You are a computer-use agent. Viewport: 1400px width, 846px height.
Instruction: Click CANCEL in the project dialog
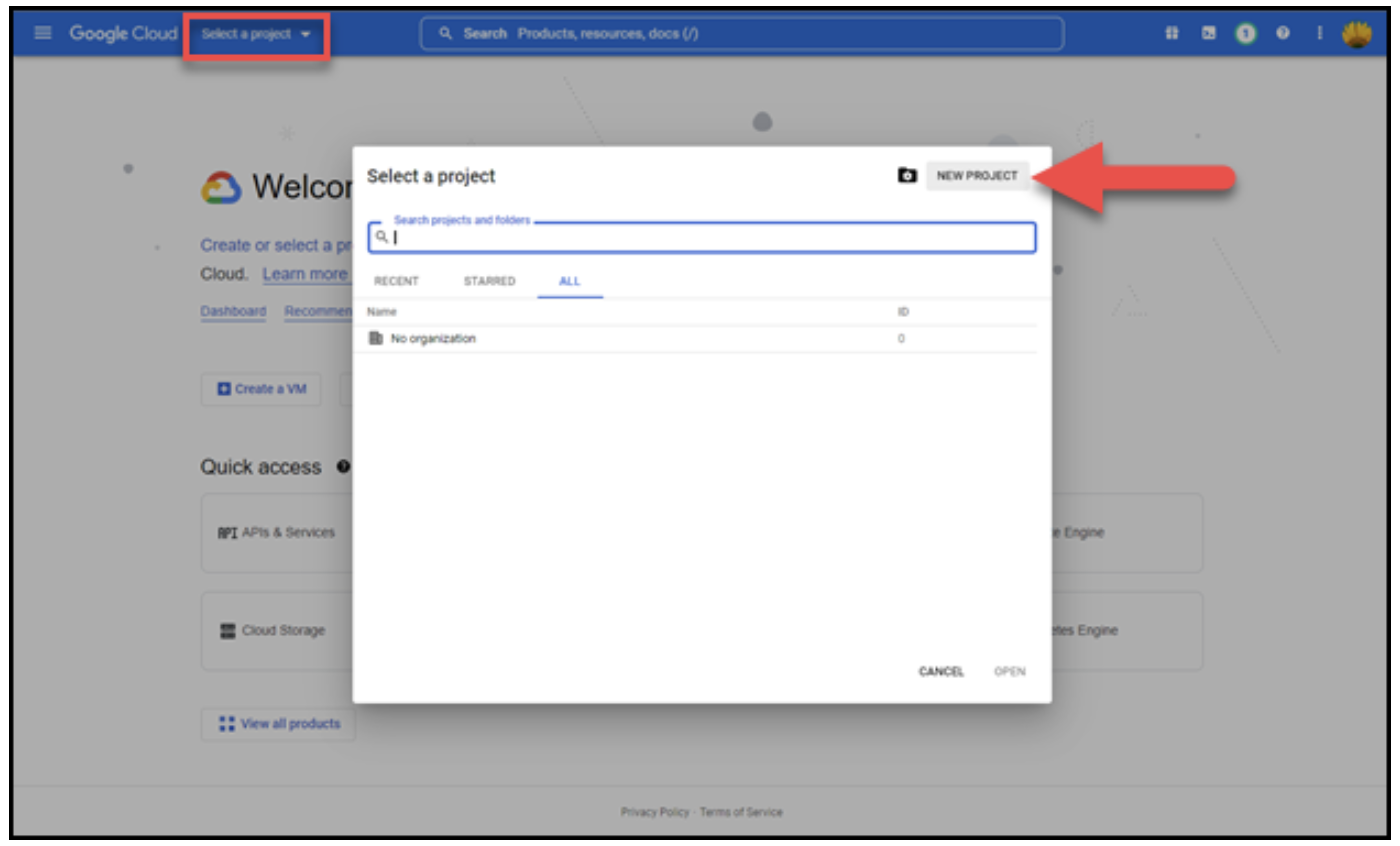[x=941, y=672]
